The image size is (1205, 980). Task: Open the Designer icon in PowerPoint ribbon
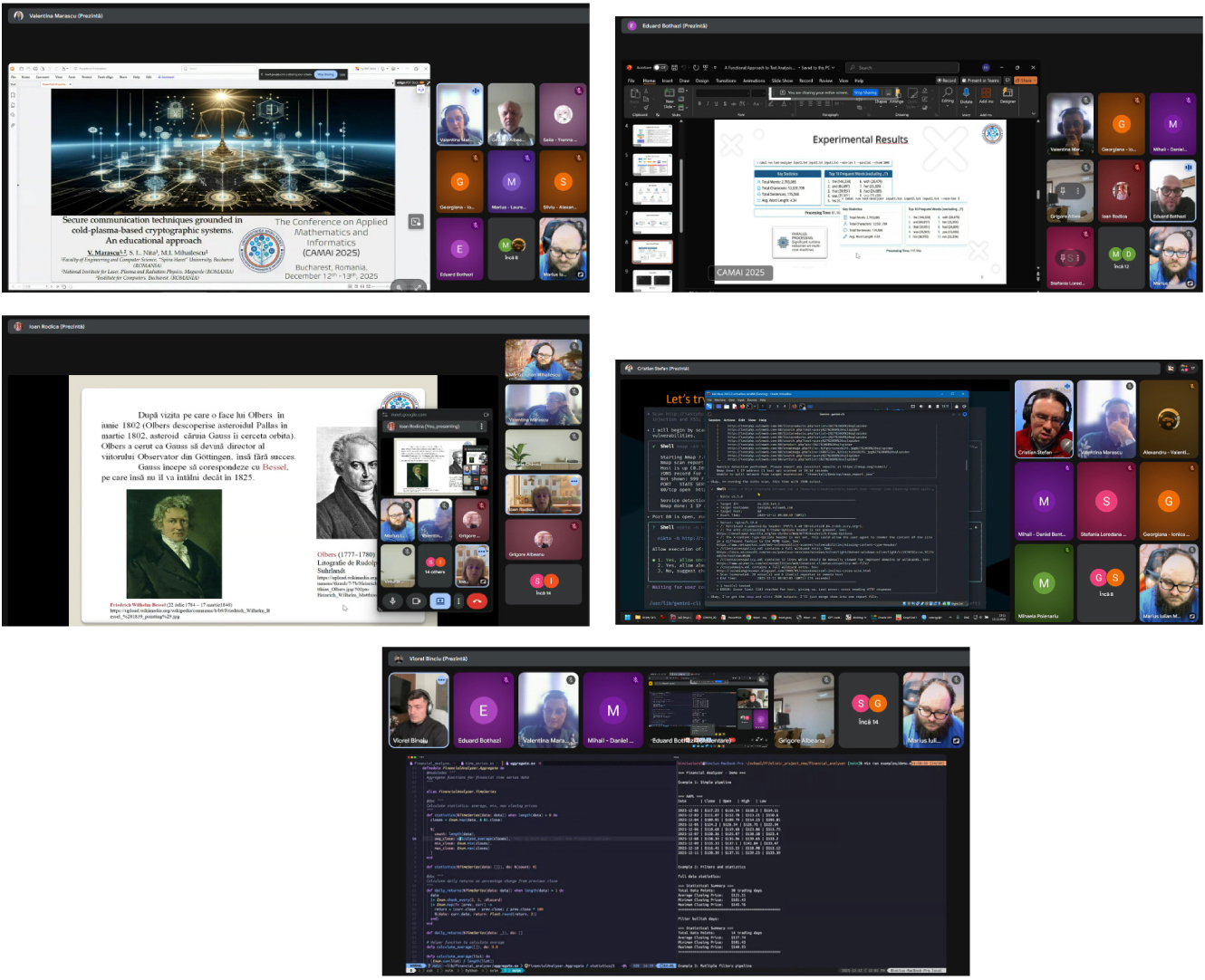pyautogui.click(x=1007, y=94)
